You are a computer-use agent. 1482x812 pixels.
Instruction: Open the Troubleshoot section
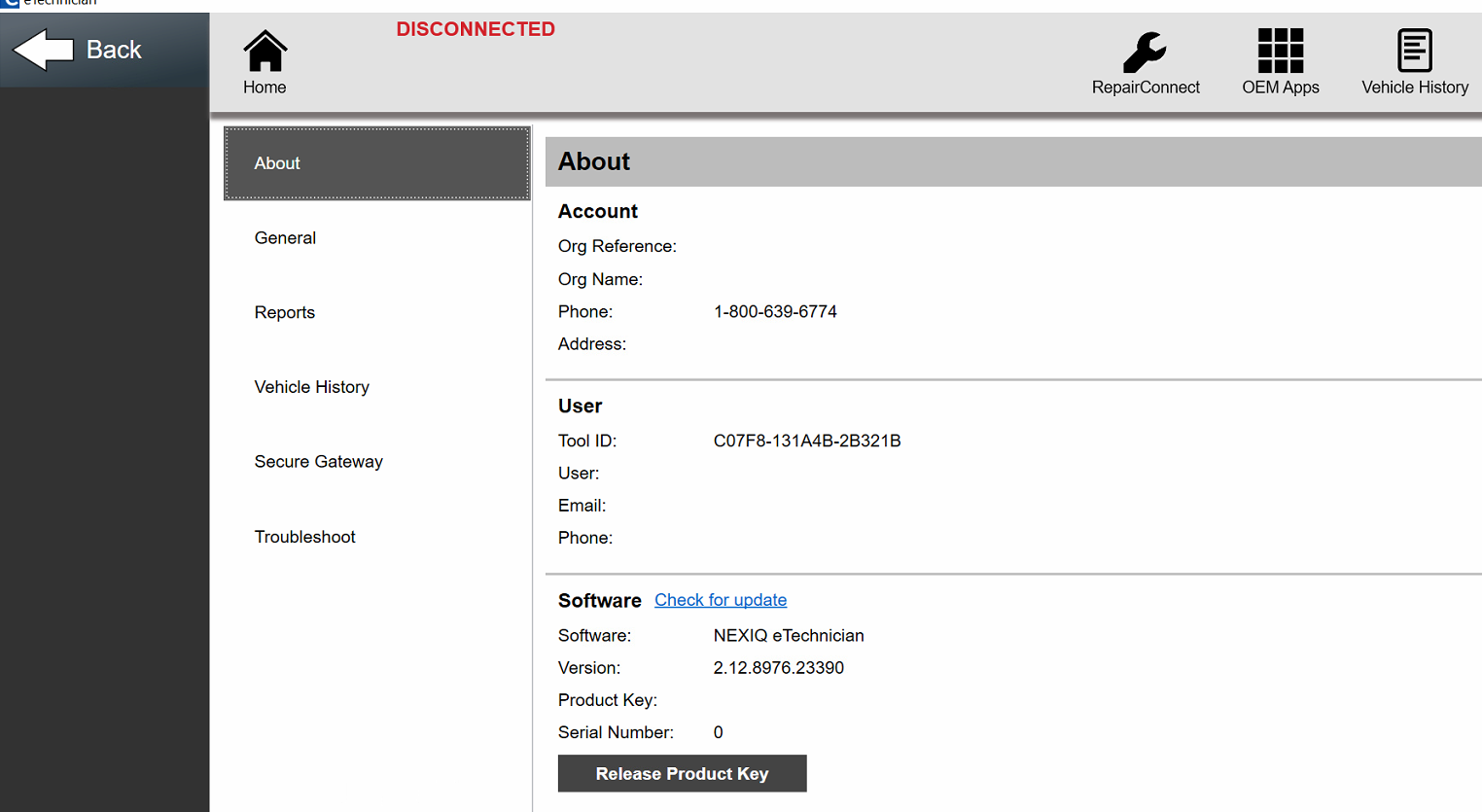click(x=377, y=537)
